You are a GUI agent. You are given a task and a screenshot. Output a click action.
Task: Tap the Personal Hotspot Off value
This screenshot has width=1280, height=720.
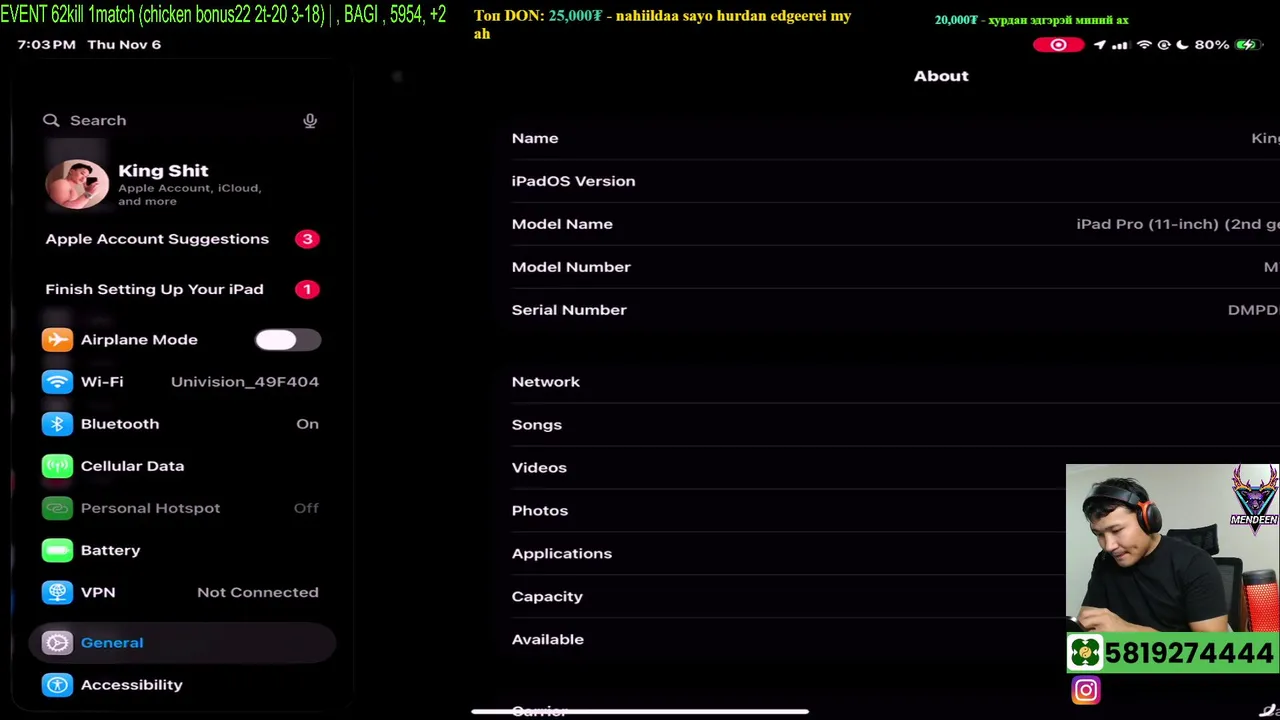[306, 508]
